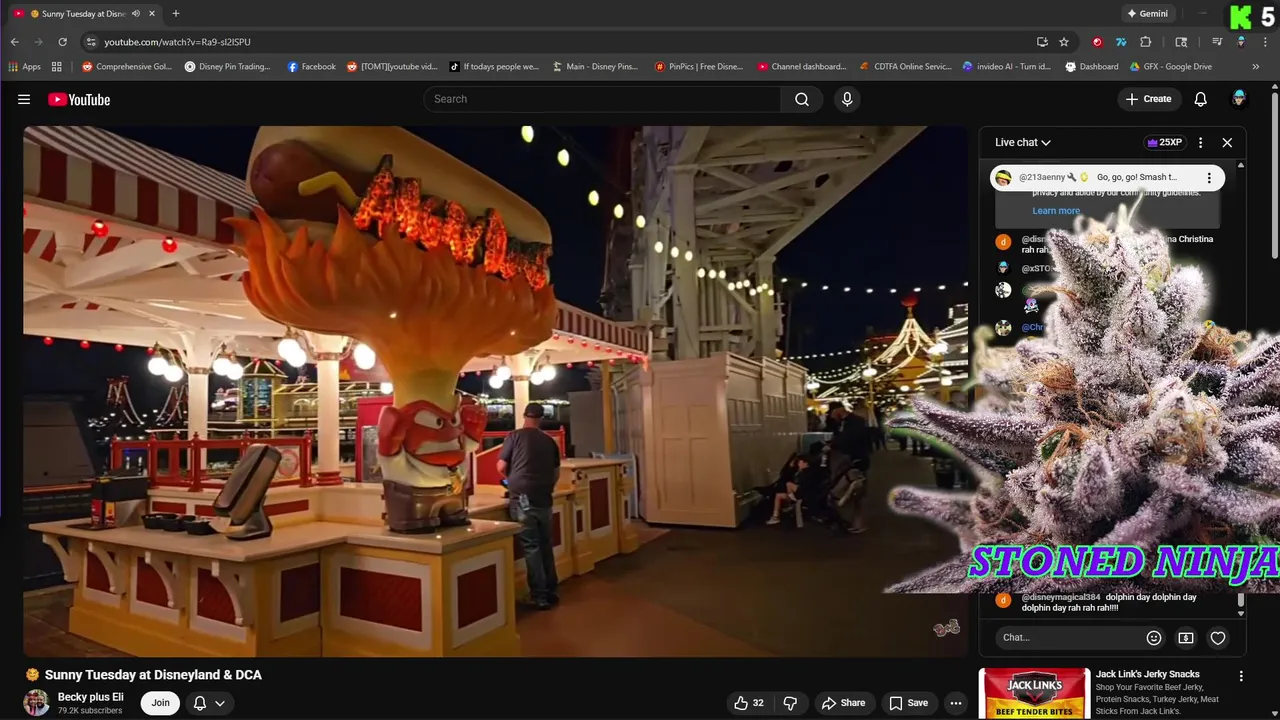Click the page vertical scrollbar

point(1274,175)
